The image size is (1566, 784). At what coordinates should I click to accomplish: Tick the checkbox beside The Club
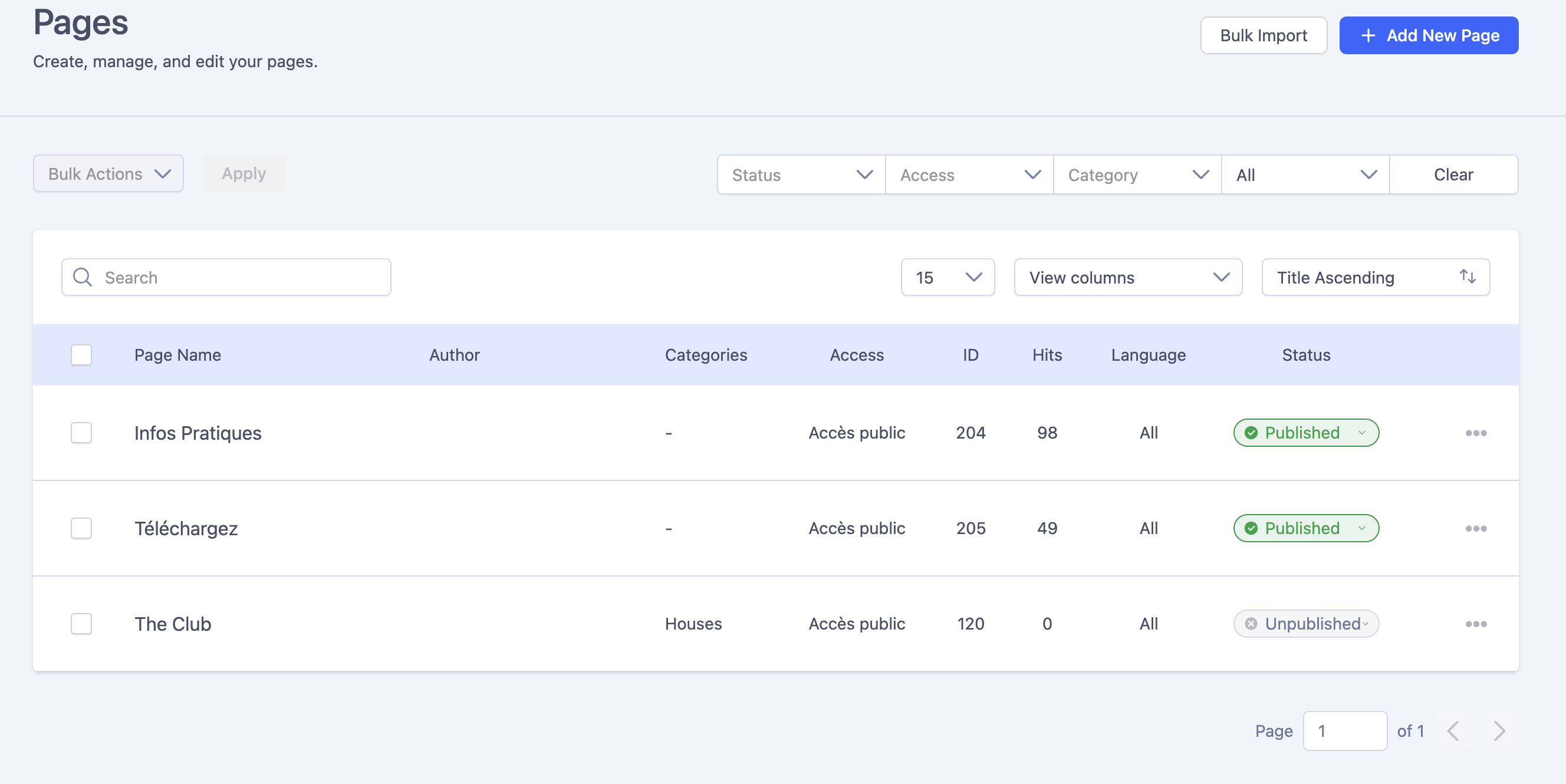(x=81, y=624)
